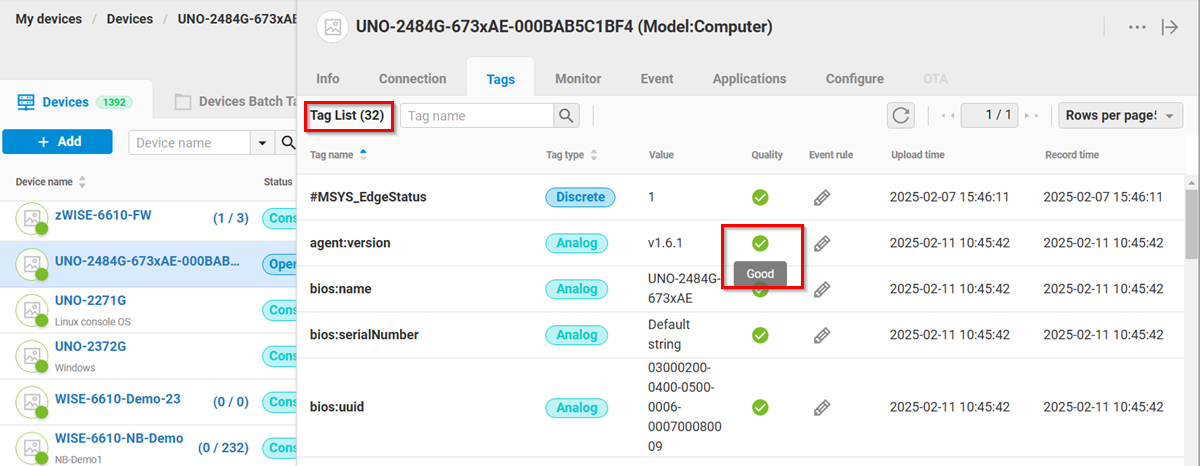Edit event rule for #MSYS_EdgeStatus tag
The height and width of the screenshot is (466, 1200).
(x=822, y=197)
